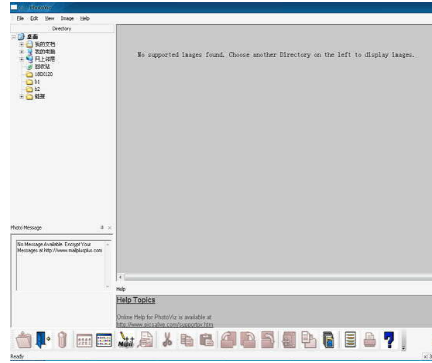The width and height of the screenshot is (432, 363).
Task: Collapse the desktop root tree node
Action: (14, 37)
